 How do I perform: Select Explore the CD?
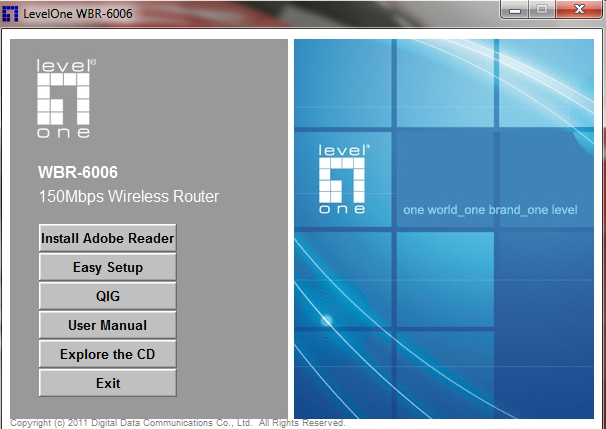pos(107,354)
